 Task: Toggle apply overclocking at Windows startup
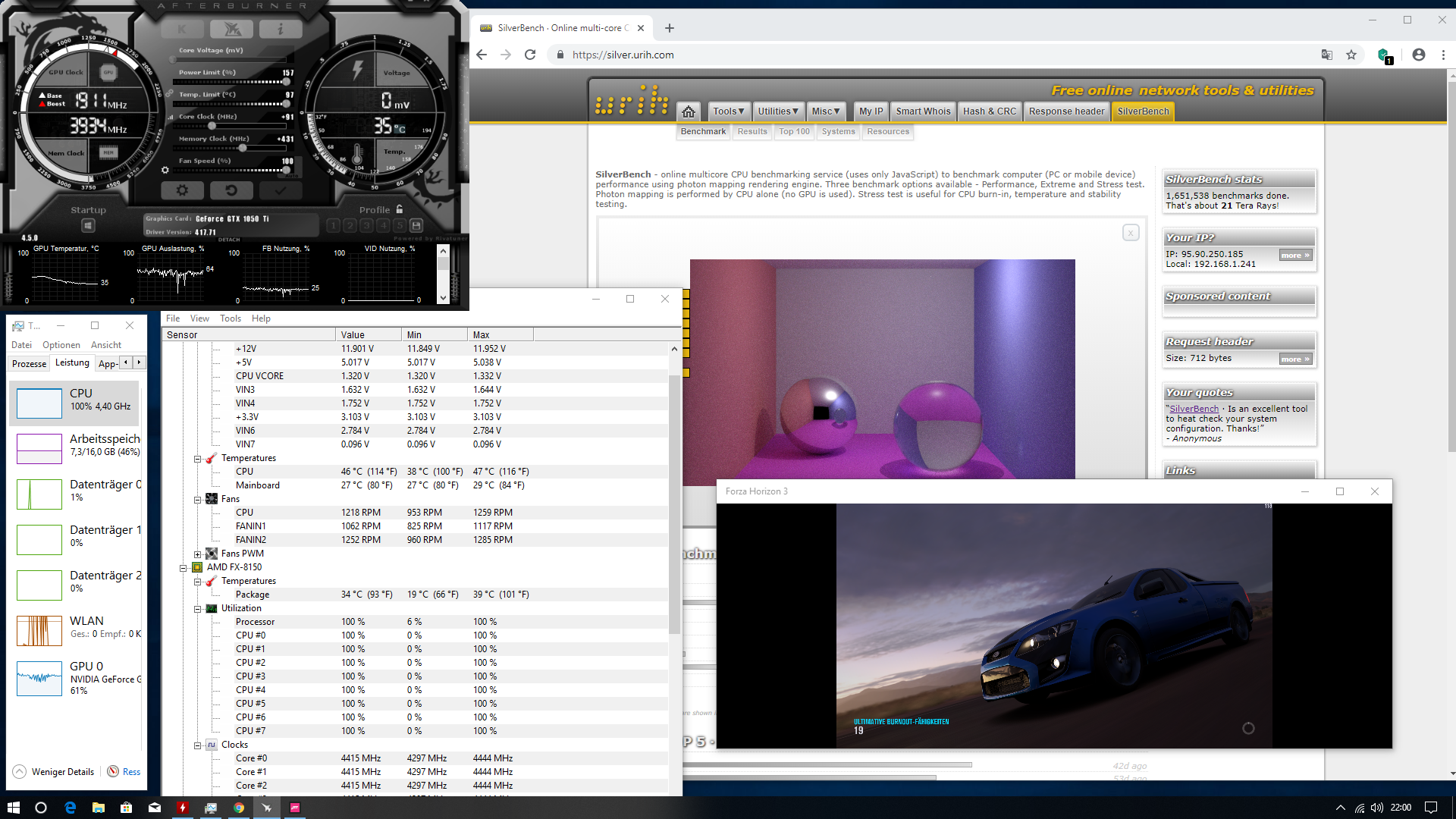[88, 225]
